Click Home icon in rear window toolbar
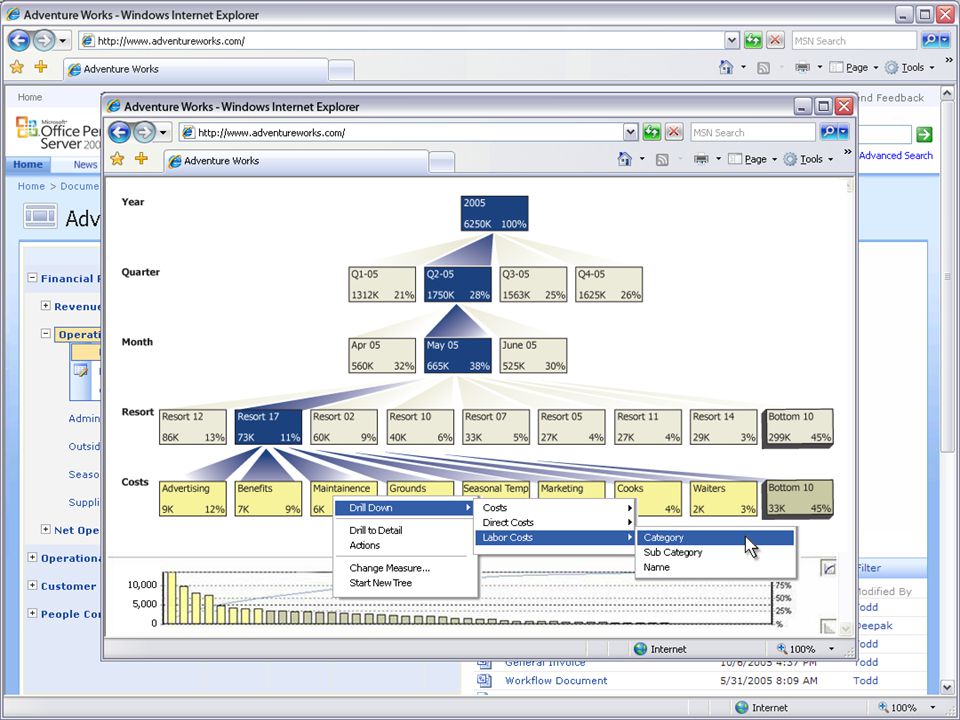Screen dimensions: 960x720 pos(726,67)
